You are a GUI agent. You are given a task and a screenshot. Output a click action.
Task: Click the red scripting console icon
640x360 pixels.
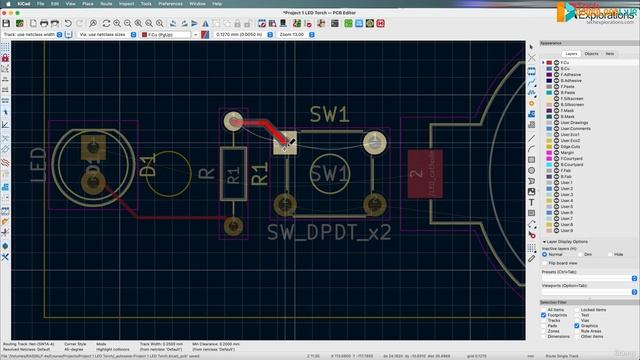[380, 24]
